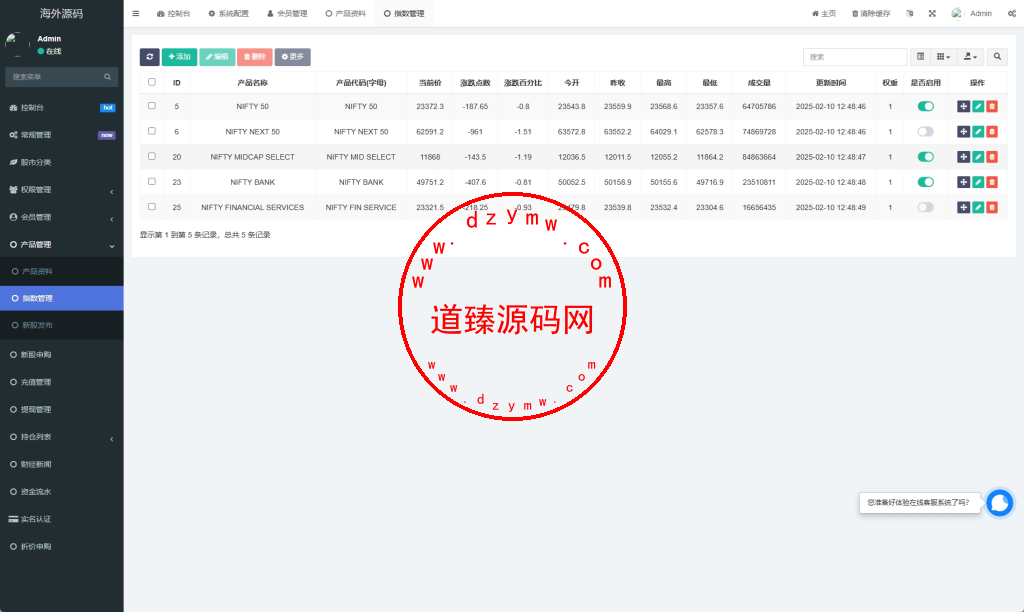Click the green 添加 add button
1024x612 pixels.
point(180,57)
